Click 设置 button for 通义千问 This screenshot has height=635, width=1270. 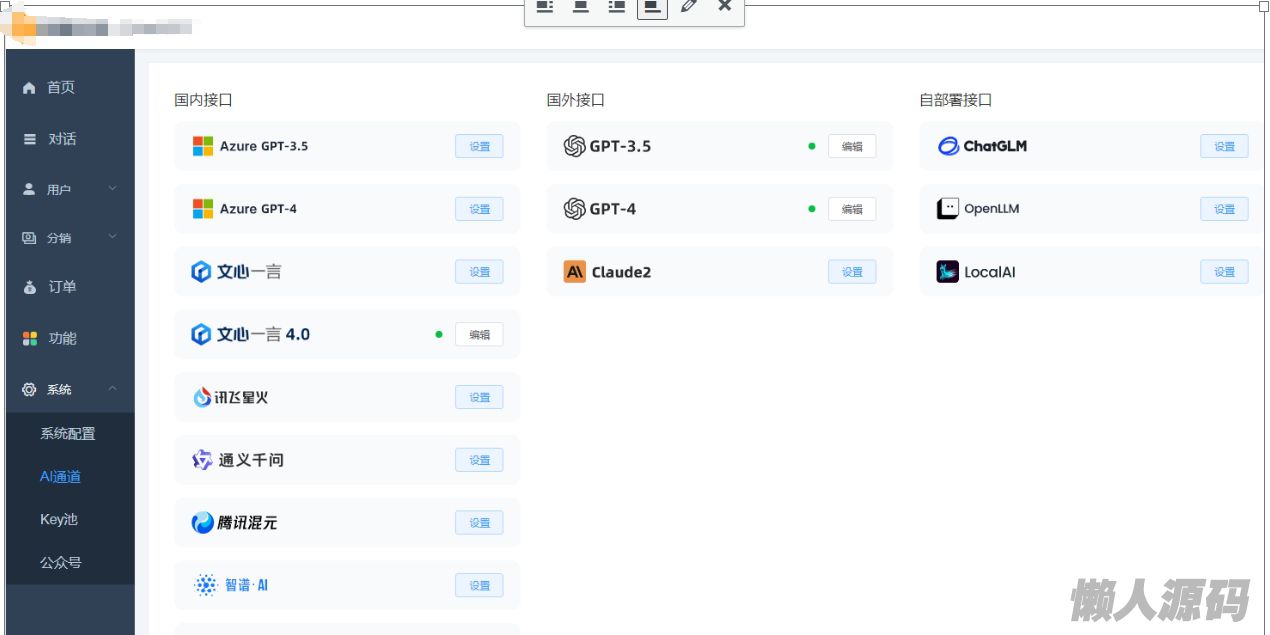479,460
